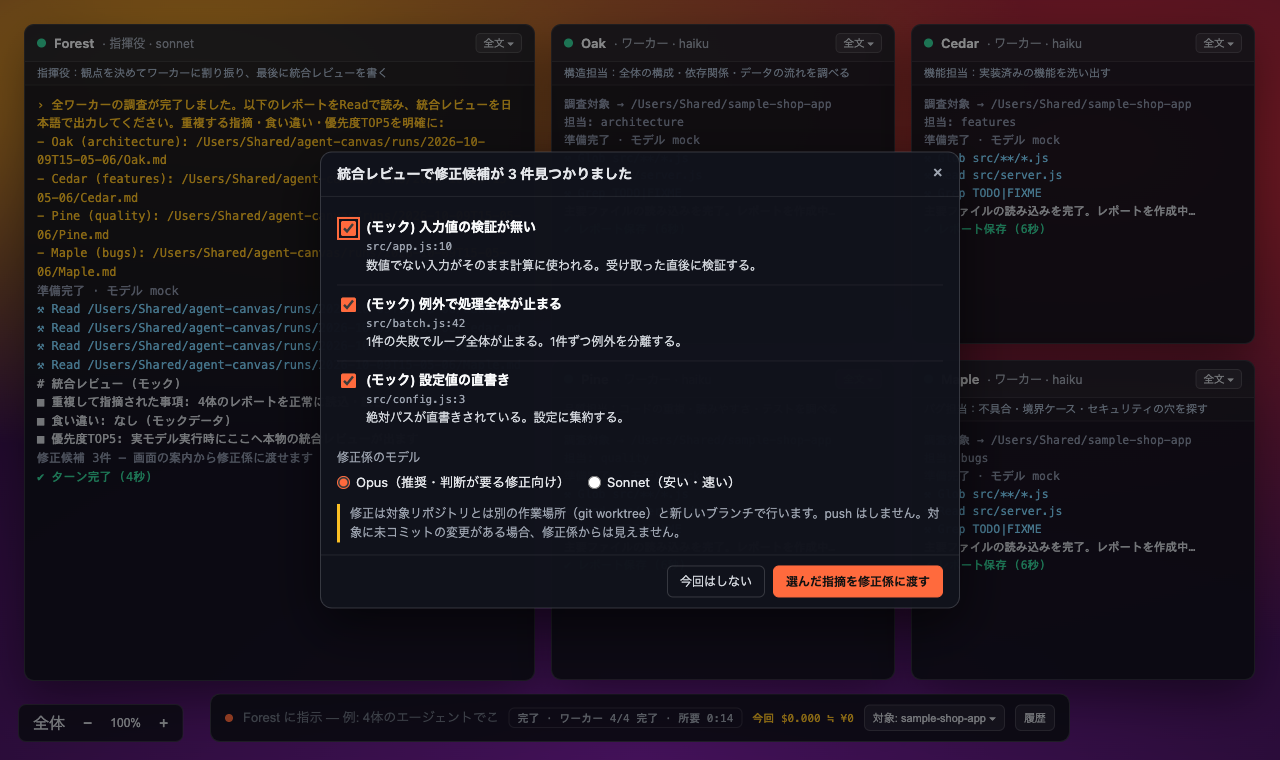The width and height of the screenshot is (1280, 760).
Task: Uncheck the 入力値の検証が無い checkbox
Action: point(348,228)
